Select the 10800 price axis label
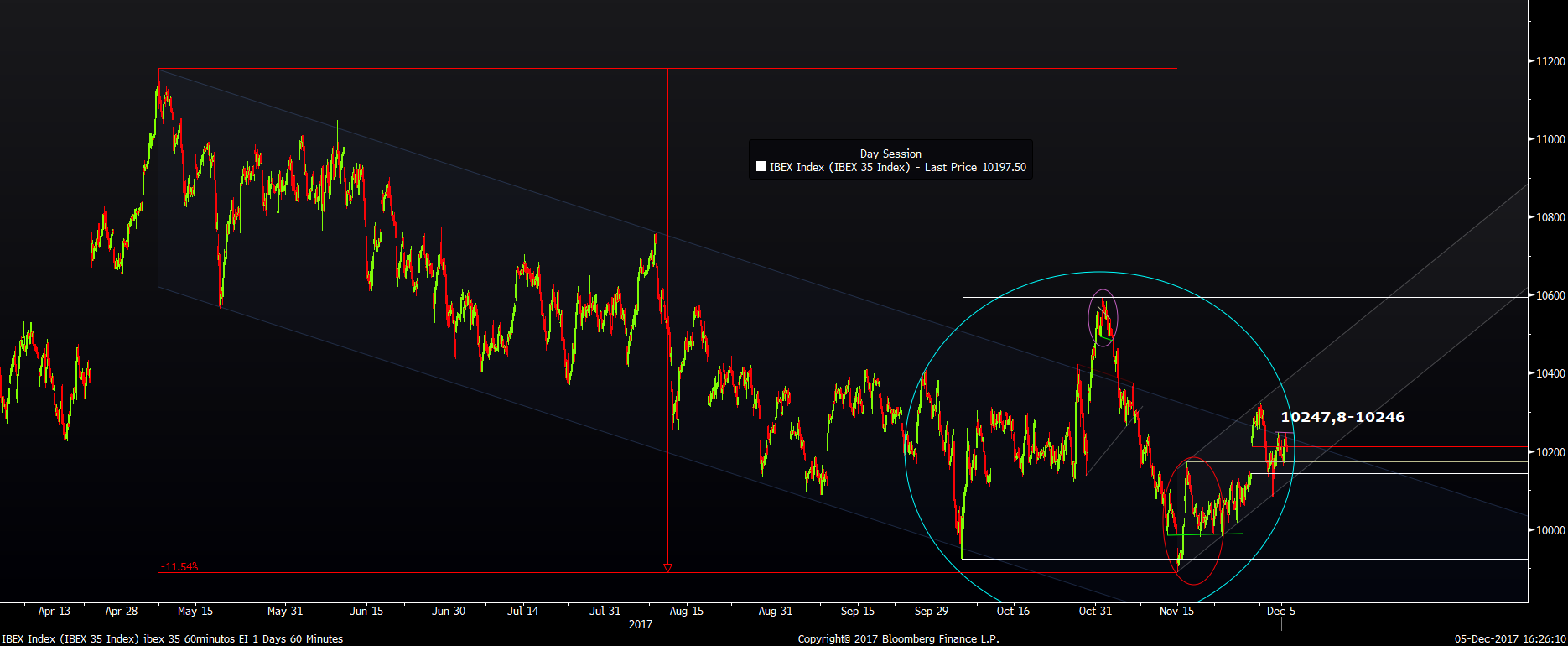The image size is (1568, 646). click(1550, 217)
